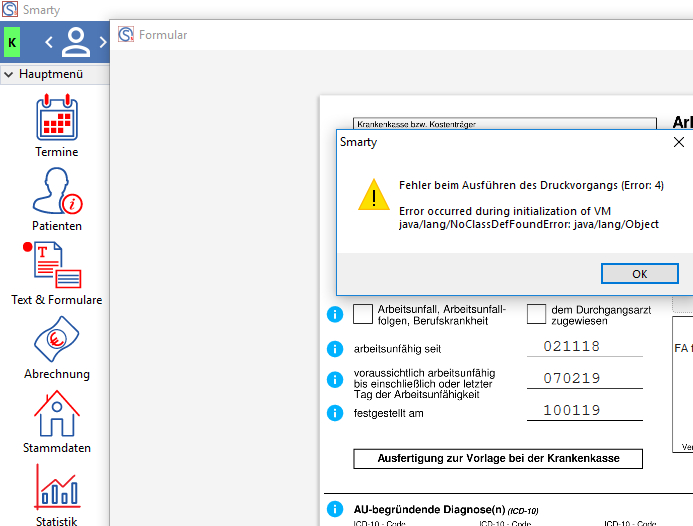The image size is (693, 526).
Task: Open the Termine calendar module
Action: coord(57,126)
